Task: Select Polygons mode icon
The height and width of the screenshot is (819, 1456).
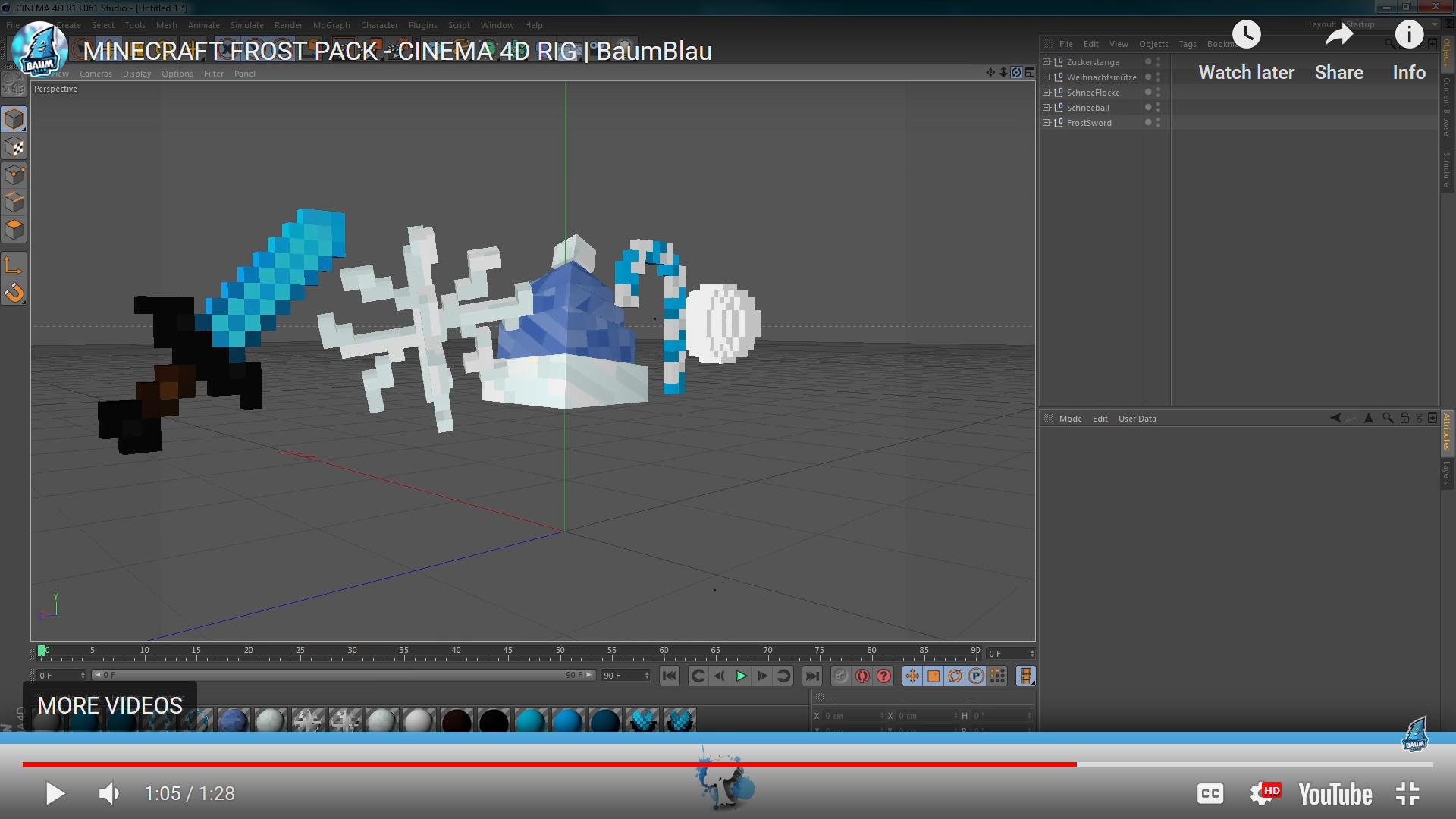Action: coord(14,230)
